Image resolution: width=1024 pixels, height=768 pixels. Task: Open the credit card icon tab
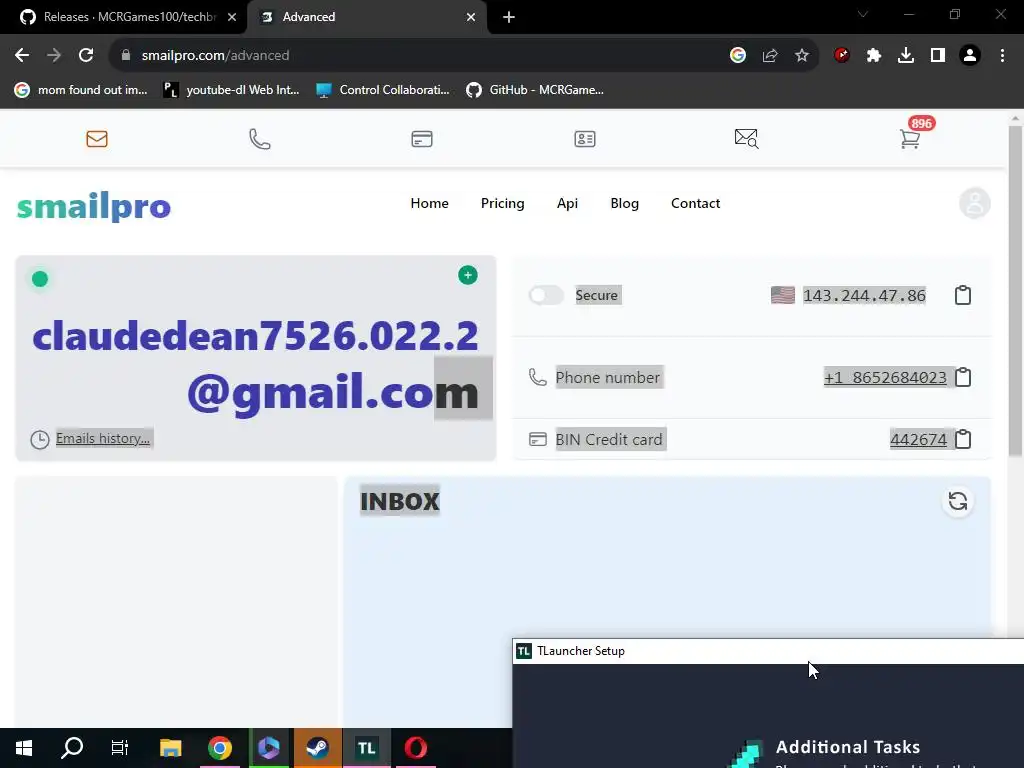click(x=422, y=138)
